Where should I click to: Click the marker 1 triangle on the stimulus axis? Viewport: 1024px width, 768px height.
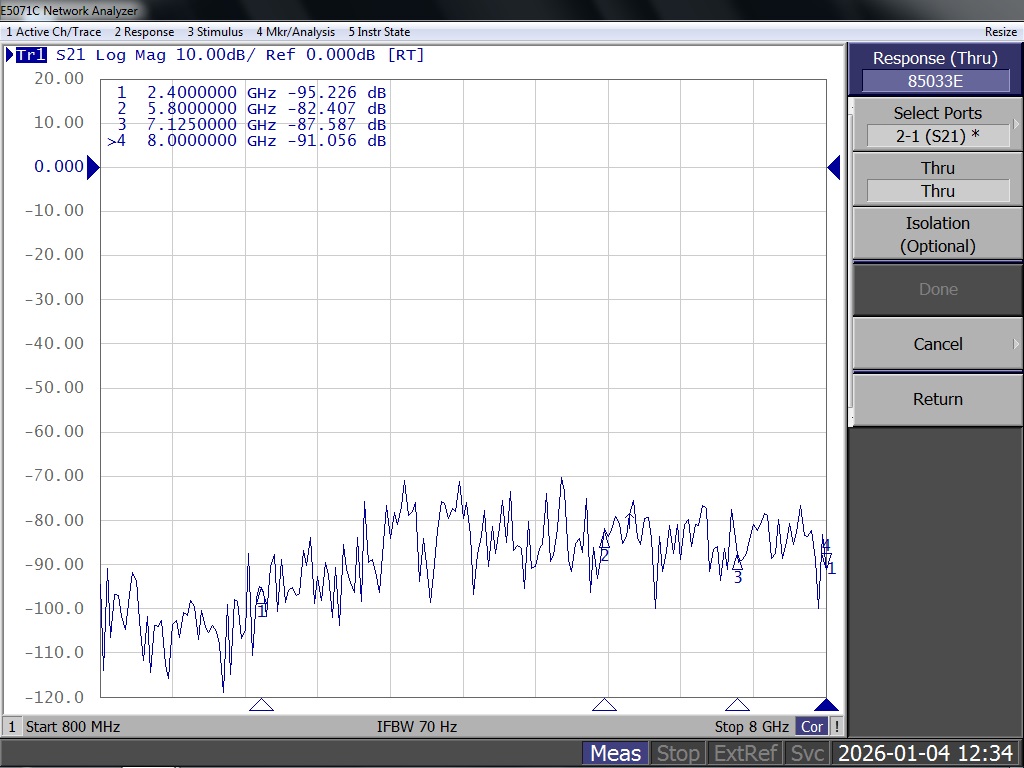click(261, 704)
